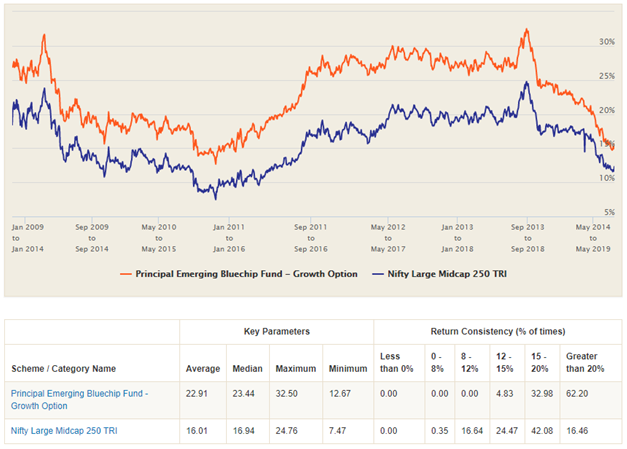Image resolution: width=627 pixels, height=449 pixels.
Task: Click the Key Parameters group header
Action: [276, 329]
